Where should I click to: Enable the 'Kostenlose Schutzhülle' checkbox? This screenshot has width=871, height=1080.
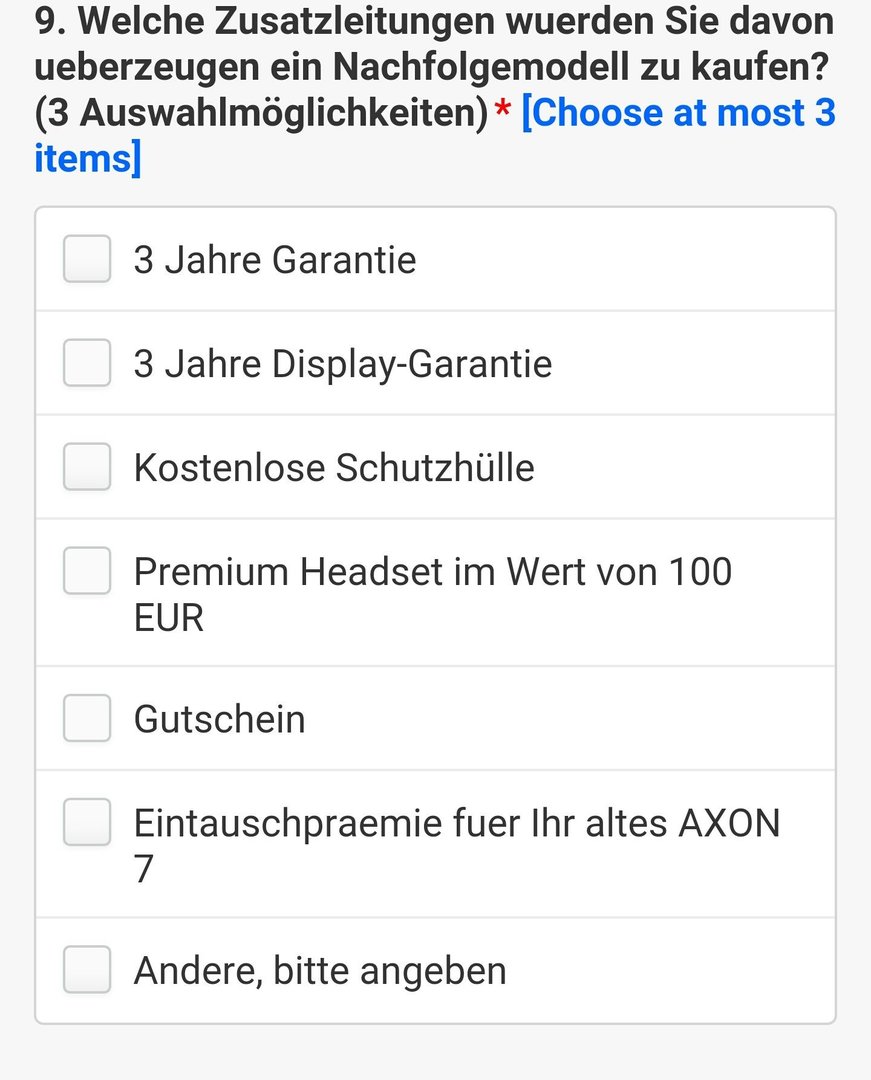point(87,467)
